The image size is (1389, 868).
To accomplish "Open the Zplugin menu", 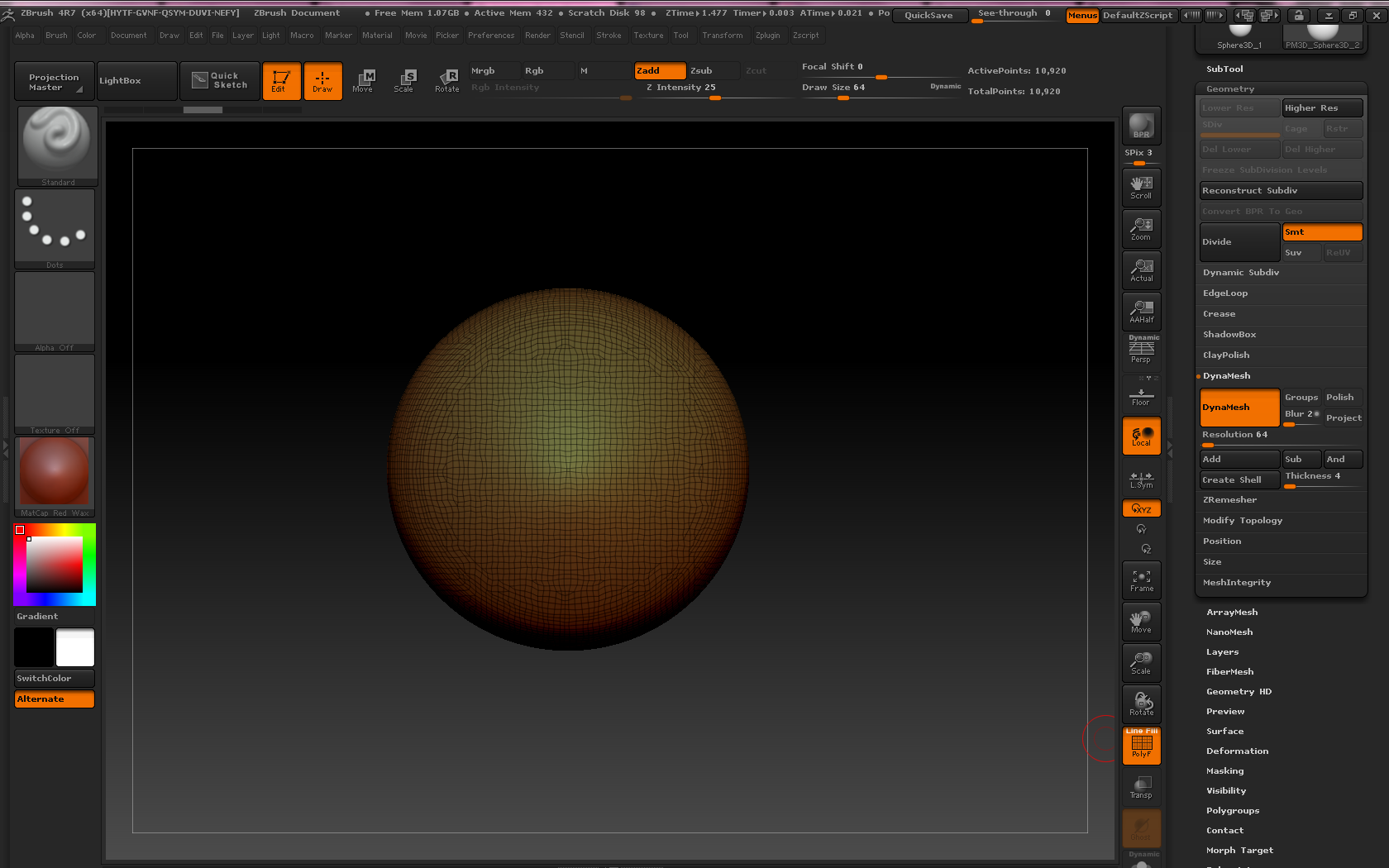I will point(767,36).
